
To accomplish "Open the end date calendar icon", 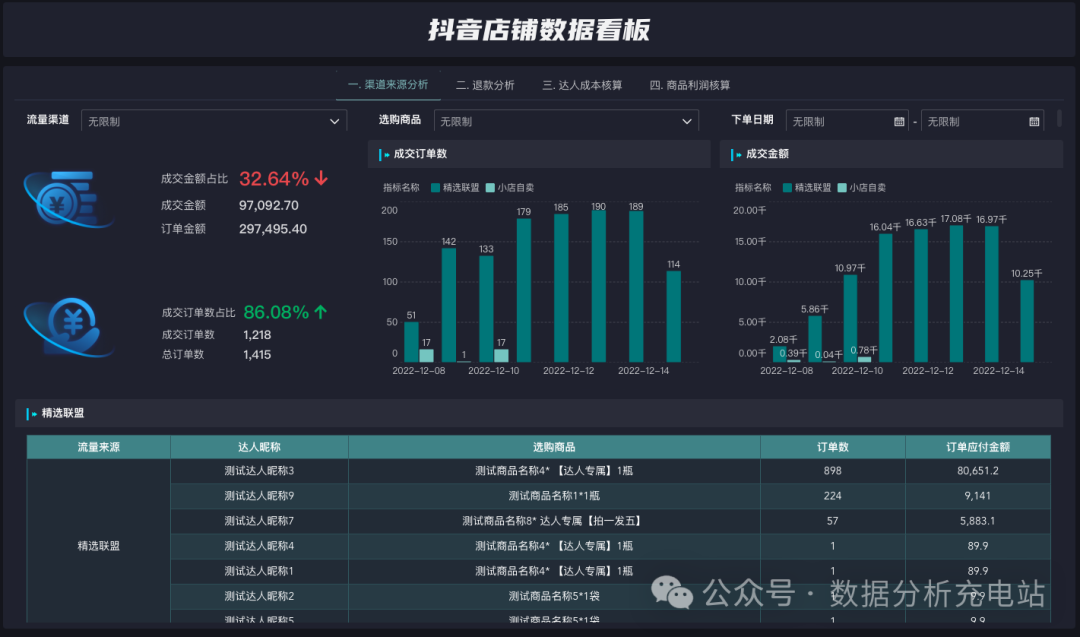I will (1034, 121).
